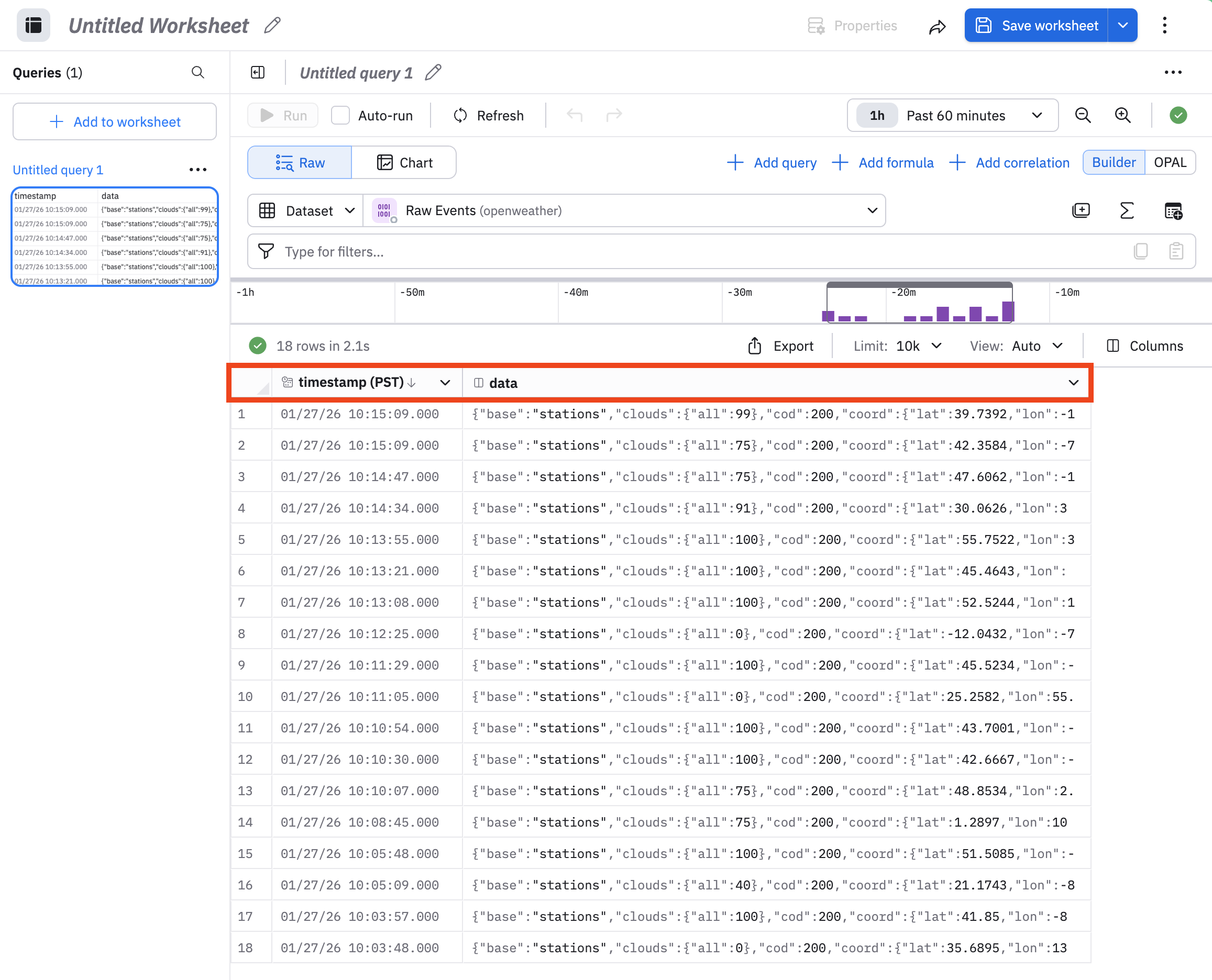The height and width of the screenshot is (980, 1212).
Task: Click the paste filters clipboard icon
Action: [1176, 251]
